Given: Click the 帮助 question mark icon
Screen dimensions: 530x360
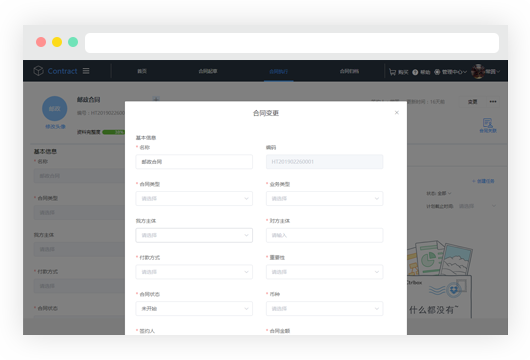Looking at the screenshot, I should pos(415,72).
